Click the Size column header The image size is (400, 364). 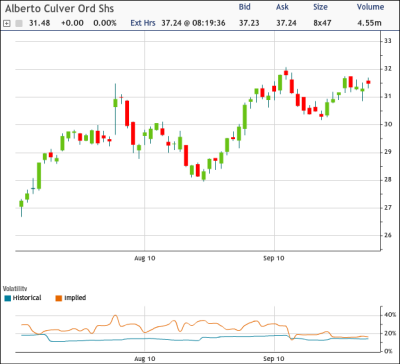(x=320, y=7)
